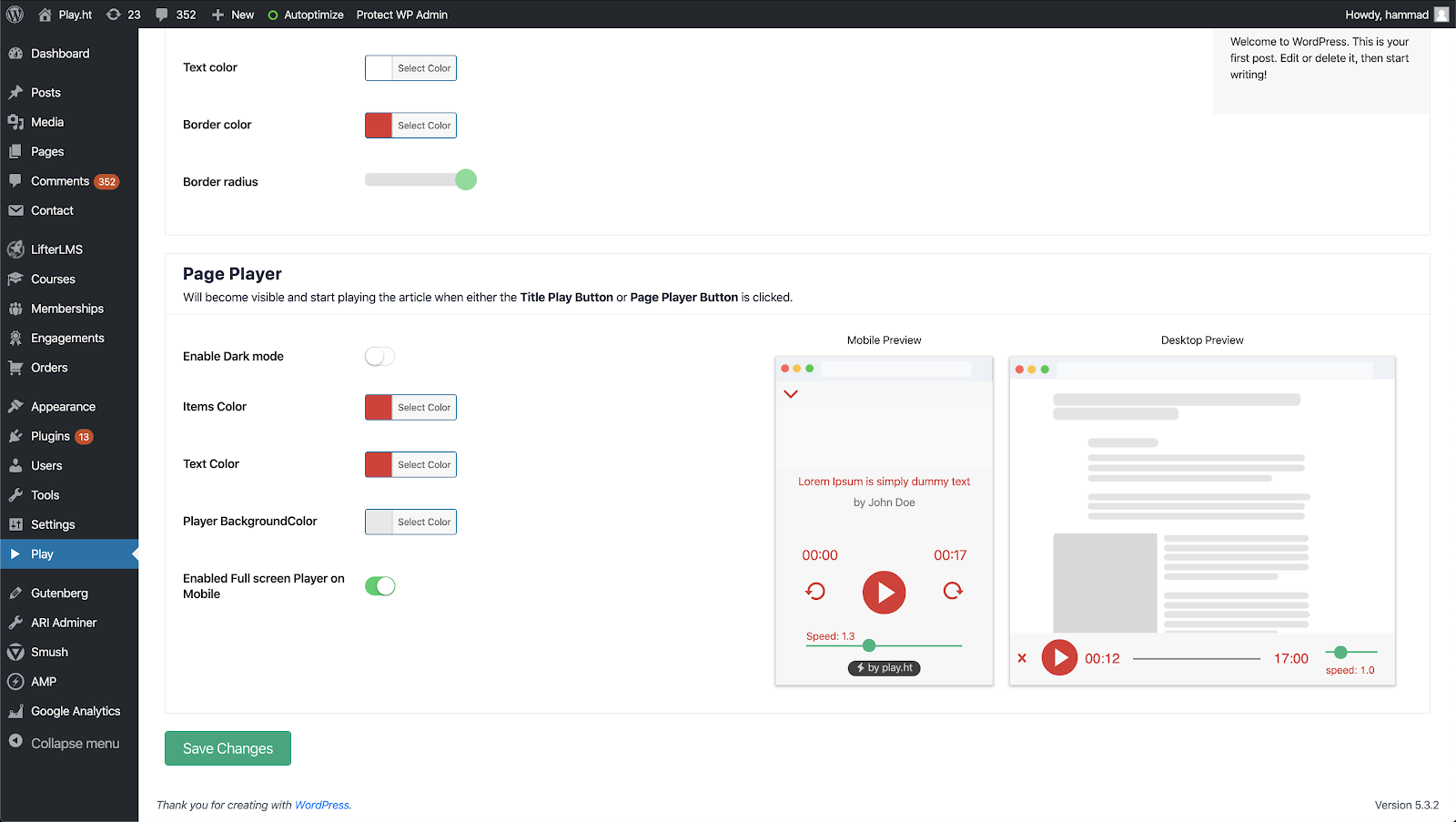Click the Smush icon in sidebar
This screenshot has height=822, width=1456.
(15, 652)
